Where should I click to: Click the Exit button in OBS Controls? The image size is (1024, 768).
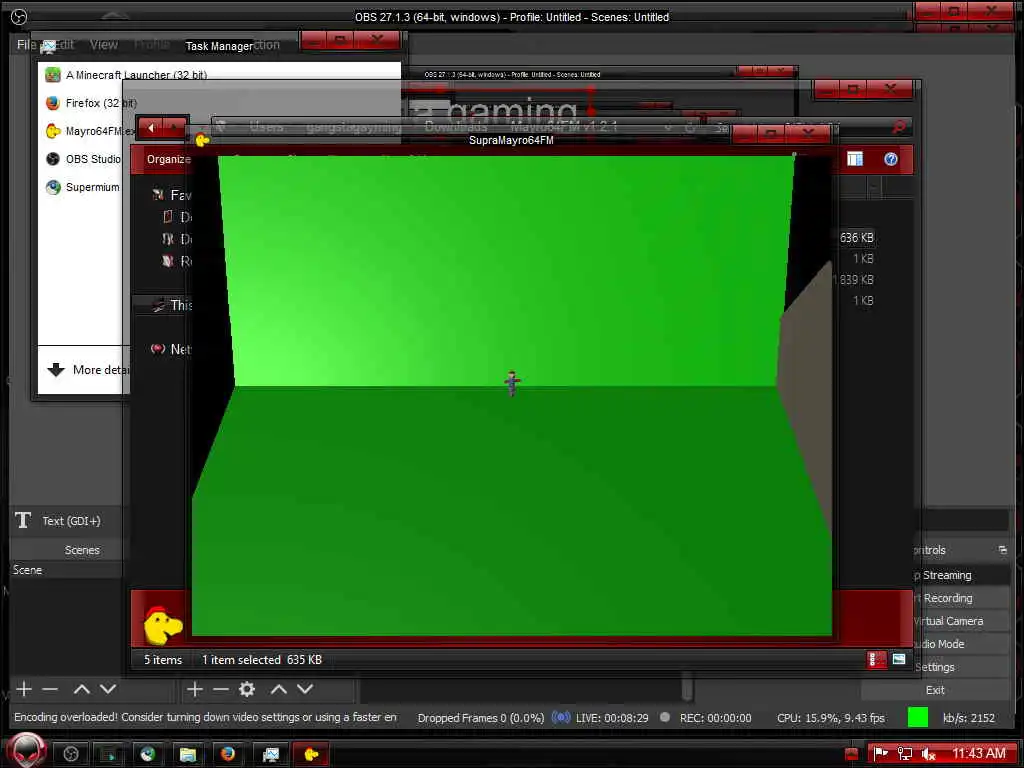point(935,690)
